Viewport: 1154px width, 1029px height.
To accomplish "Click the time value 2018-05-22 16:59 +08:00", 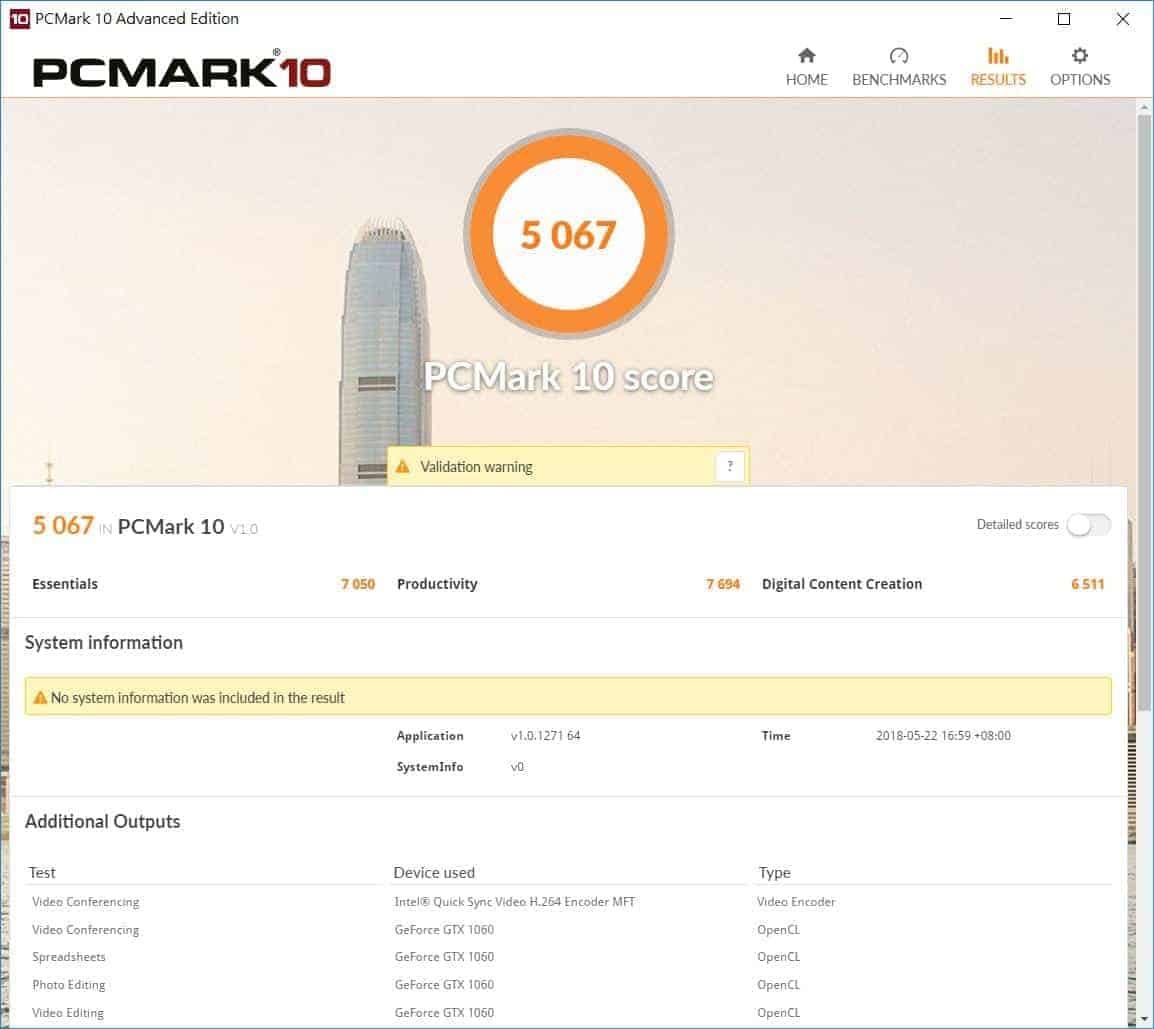I will pyautogui.click(x=943, y=736).
